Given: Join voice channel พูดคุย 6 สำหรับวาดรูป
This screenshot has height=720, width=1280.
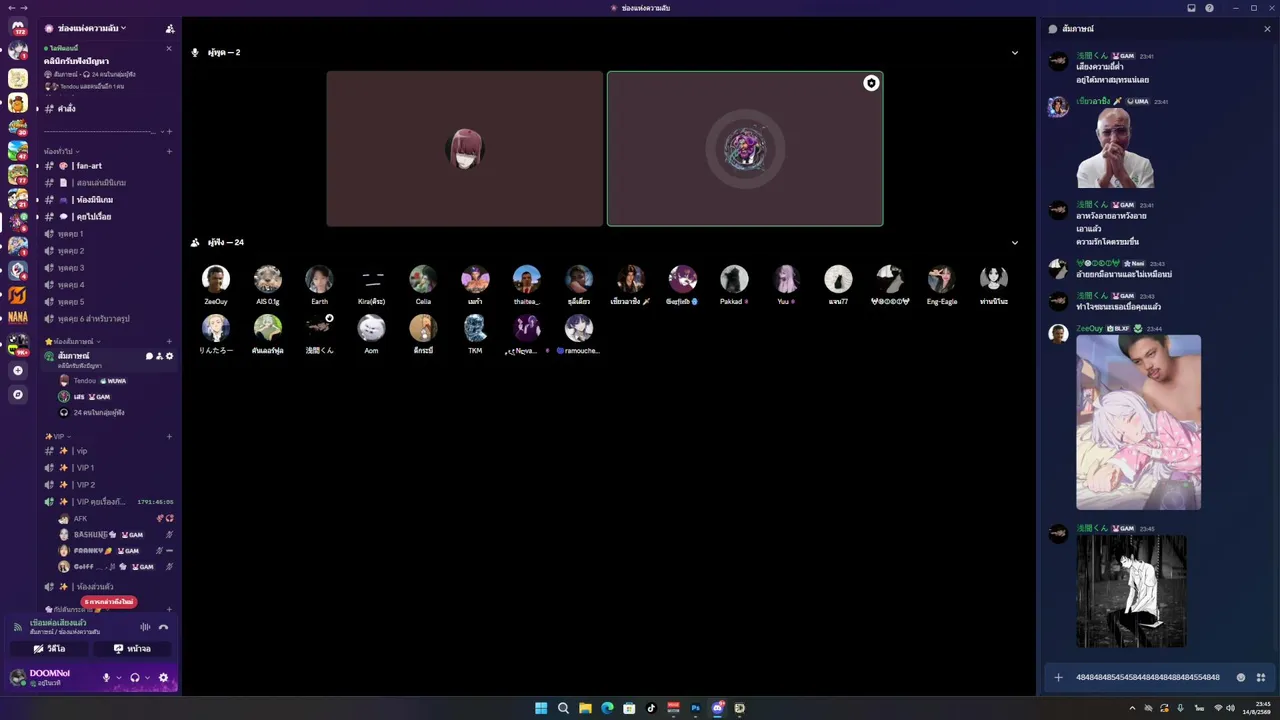Looking at the screenshot, I should point(108,319).
